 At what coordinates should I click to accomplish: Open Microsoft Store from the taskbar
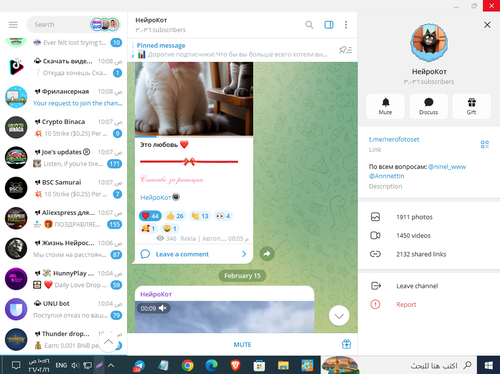pos(259,366)
